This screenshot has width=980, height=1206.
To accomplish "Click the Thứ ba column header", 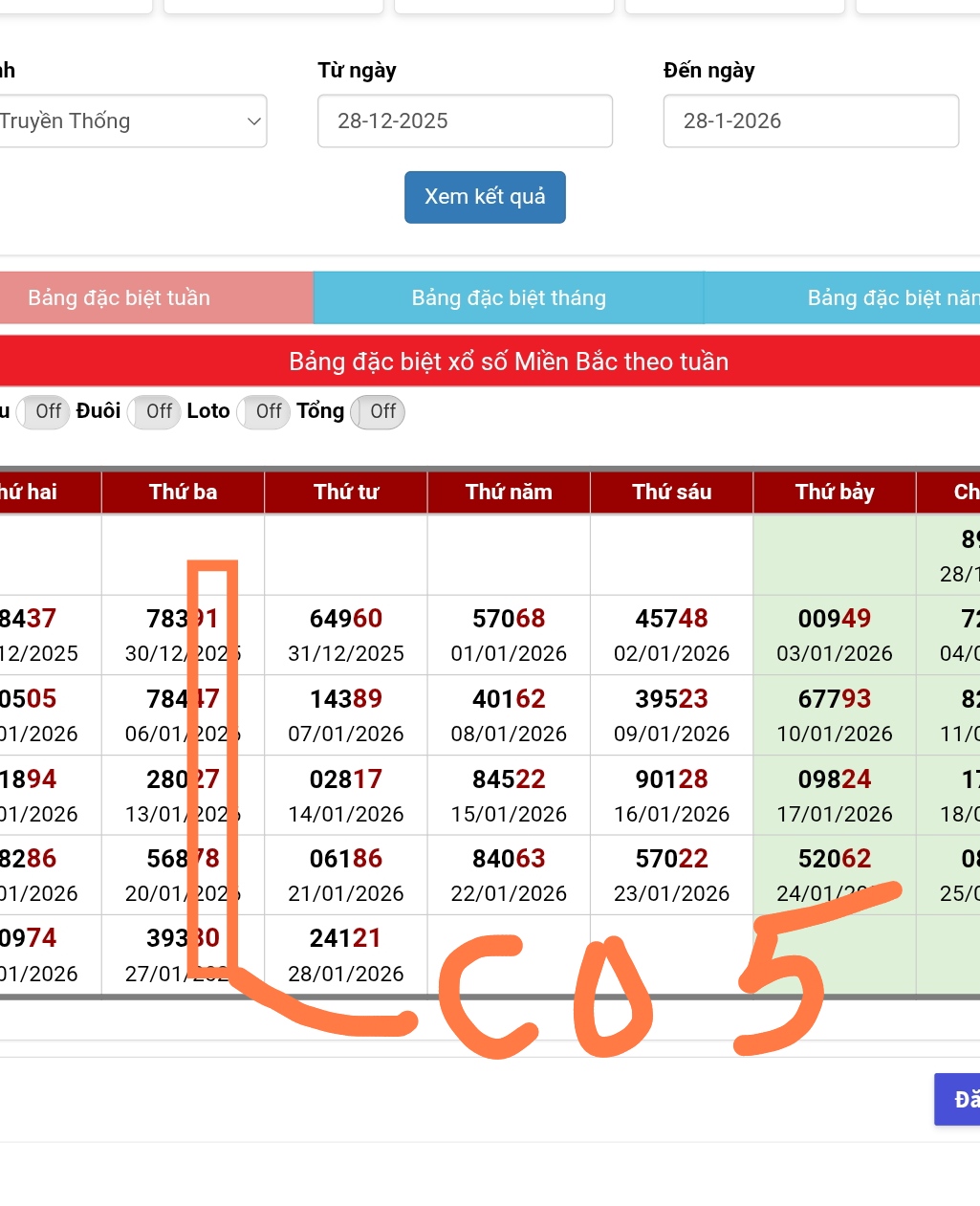I will click(x=183, y=492).
